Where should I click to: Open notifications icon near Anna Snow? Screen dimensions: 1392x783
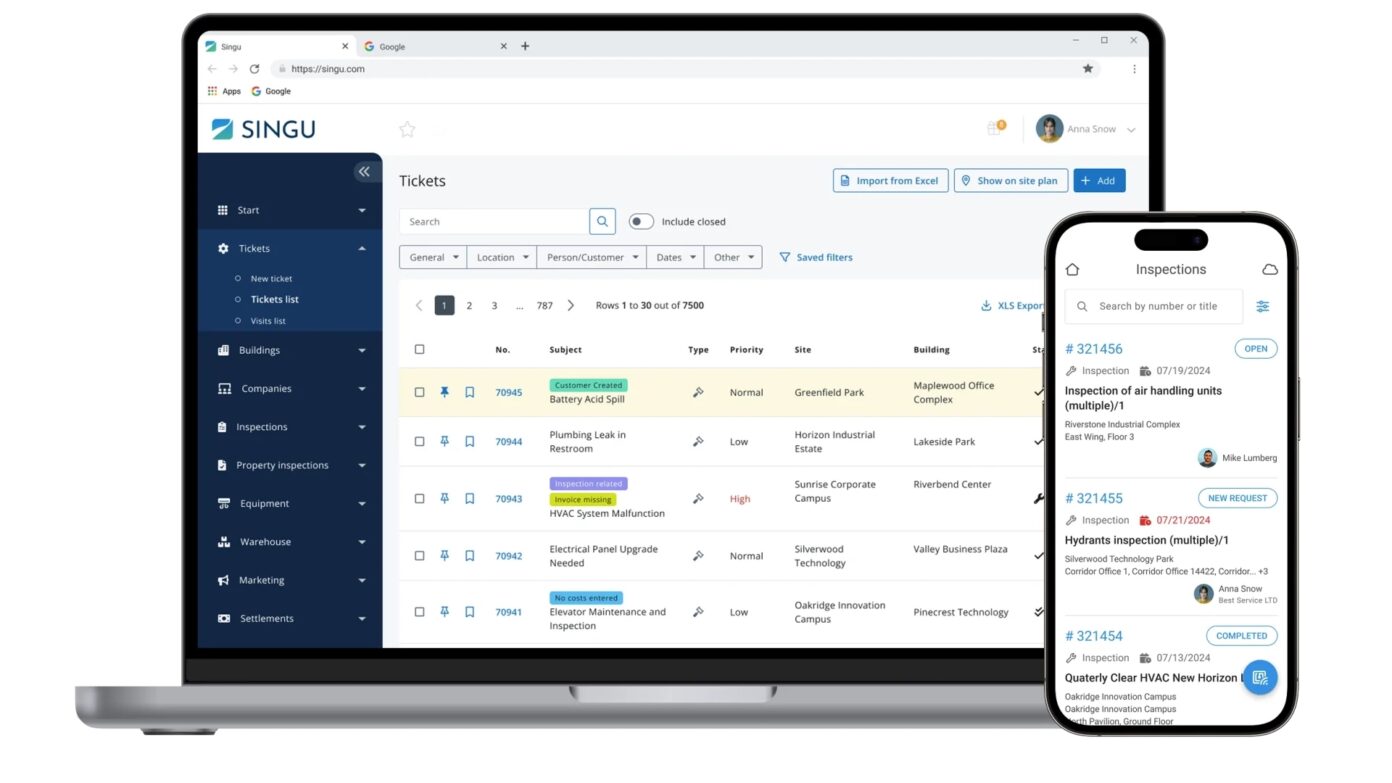[995, 128]
